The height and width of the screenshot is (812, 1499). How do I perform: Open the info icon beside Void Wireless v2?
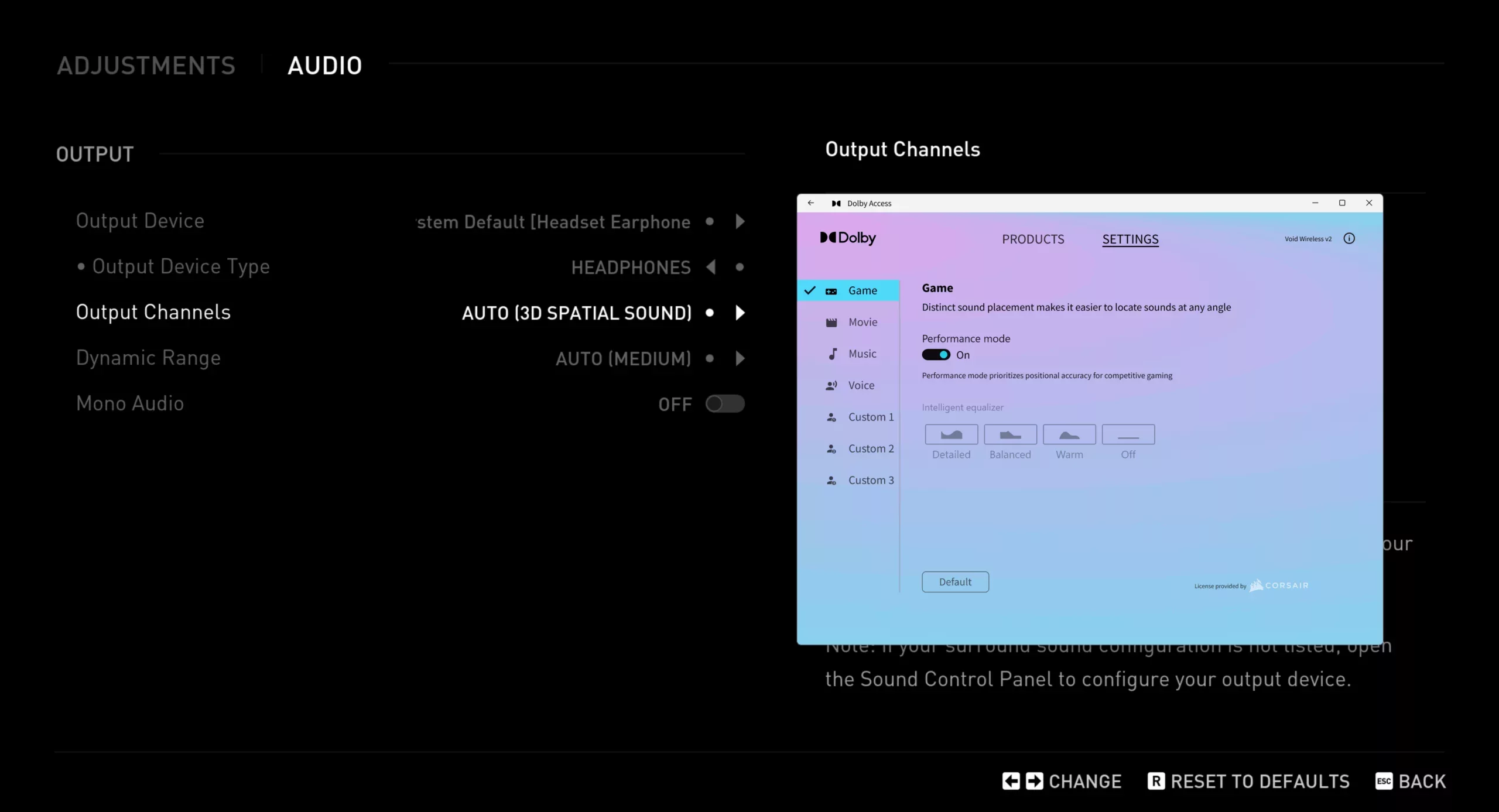(x=1349, y=238)
